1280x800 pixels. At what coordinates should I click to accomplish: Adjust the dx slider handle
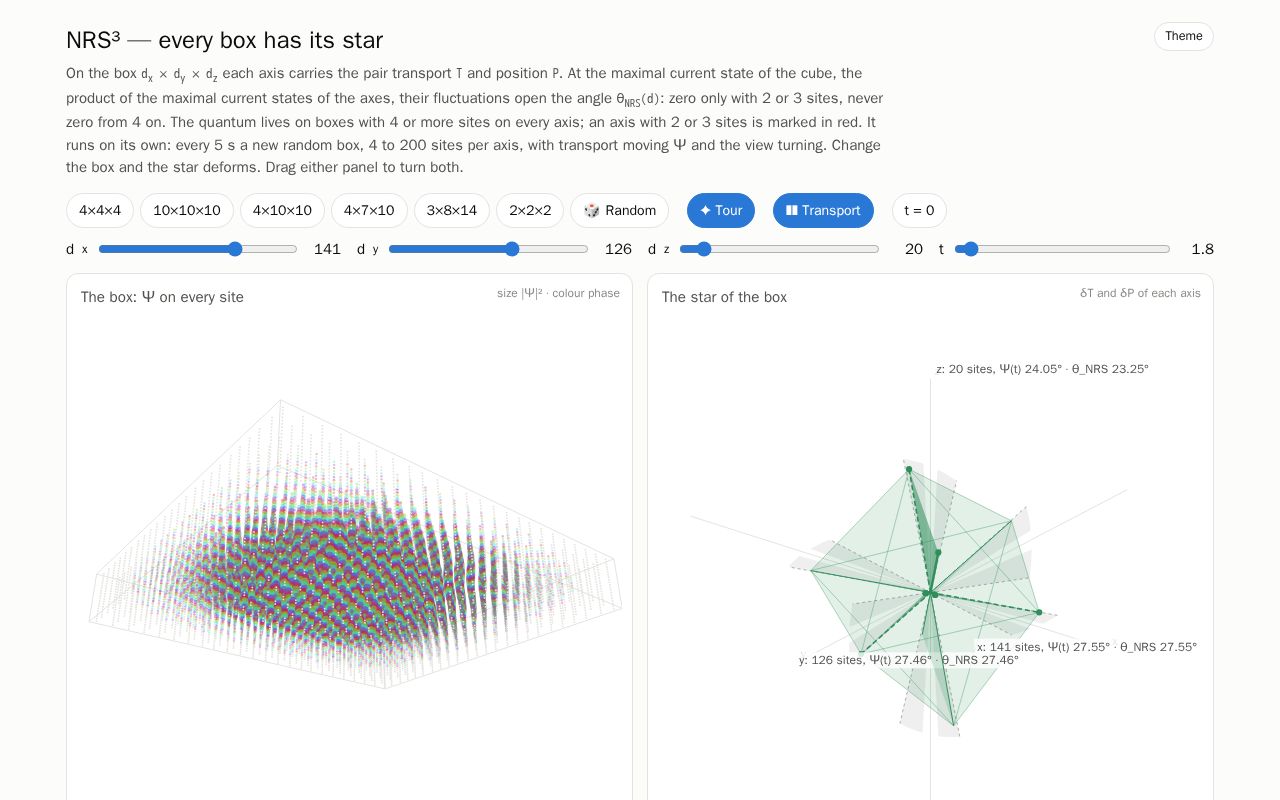click(235, 249)
